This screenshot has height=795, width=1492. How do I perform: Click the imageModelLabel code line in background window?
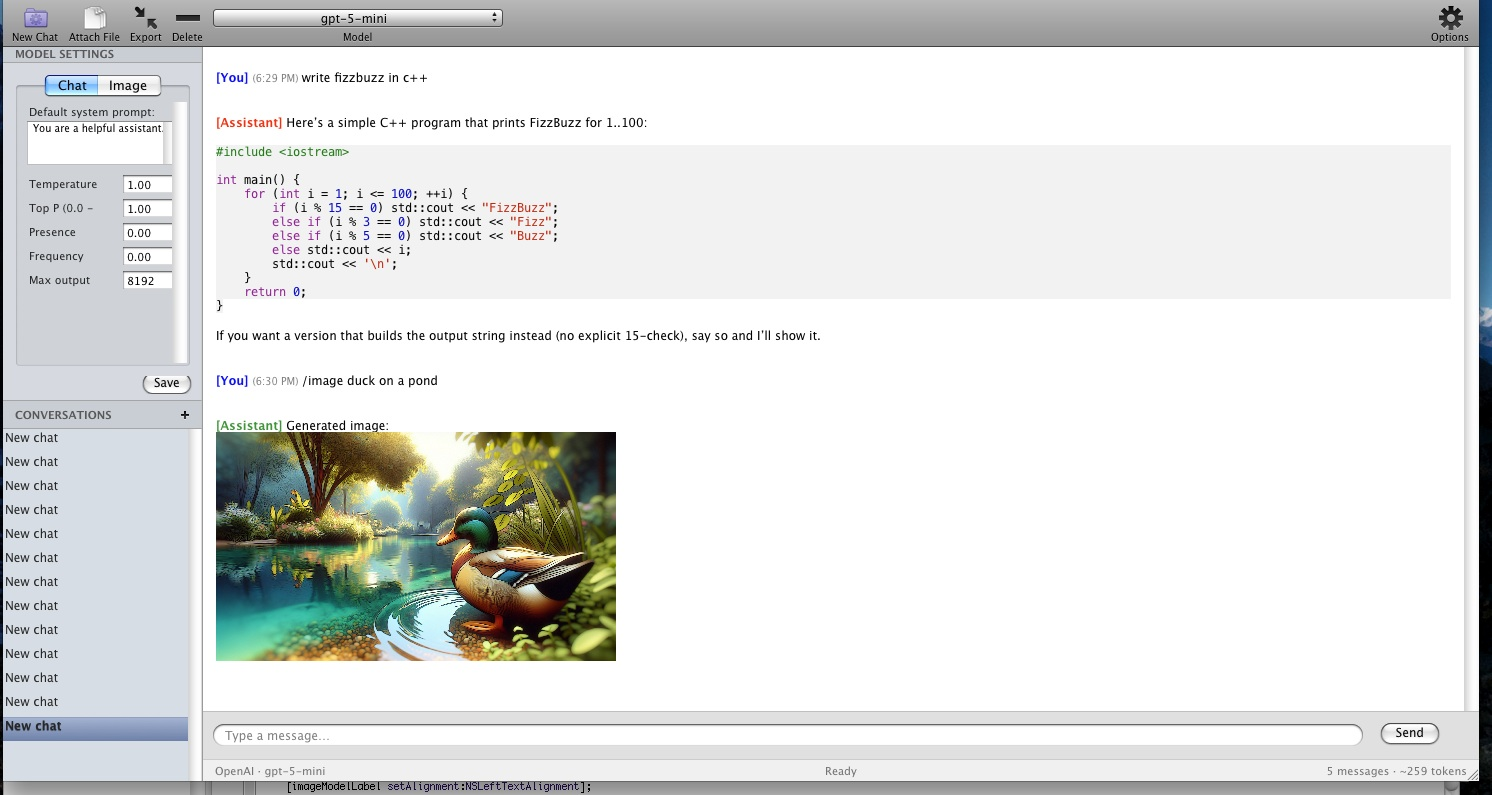click(x=439, y=787)
